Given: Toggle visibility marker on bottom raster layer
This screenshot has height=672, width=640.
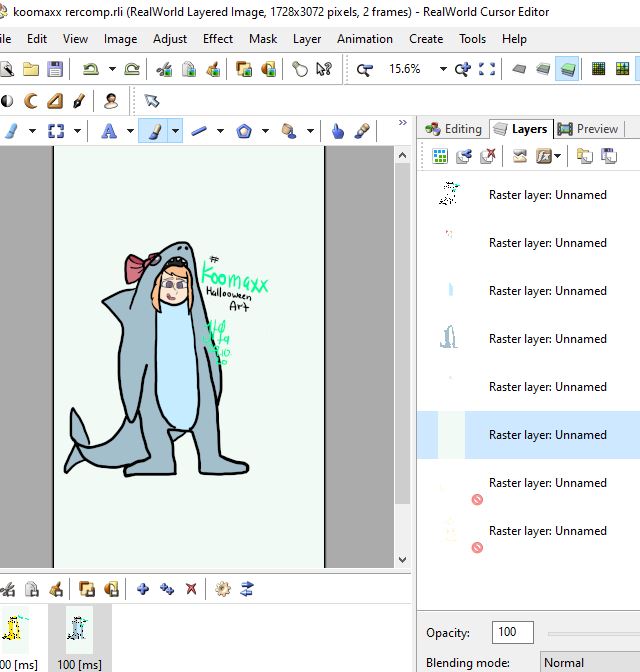Looking at the screenshot, I should [x=477, y=547].
